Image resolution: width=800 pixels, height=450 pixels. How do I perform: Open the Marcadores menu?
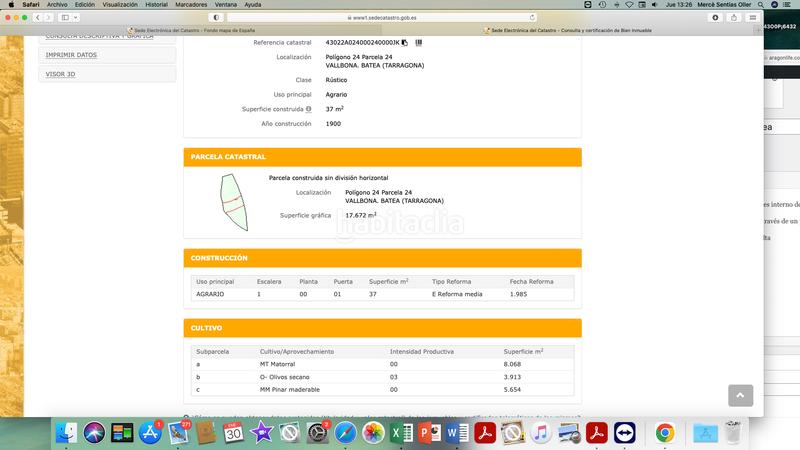pyautogui.click(x=200, y=5)
